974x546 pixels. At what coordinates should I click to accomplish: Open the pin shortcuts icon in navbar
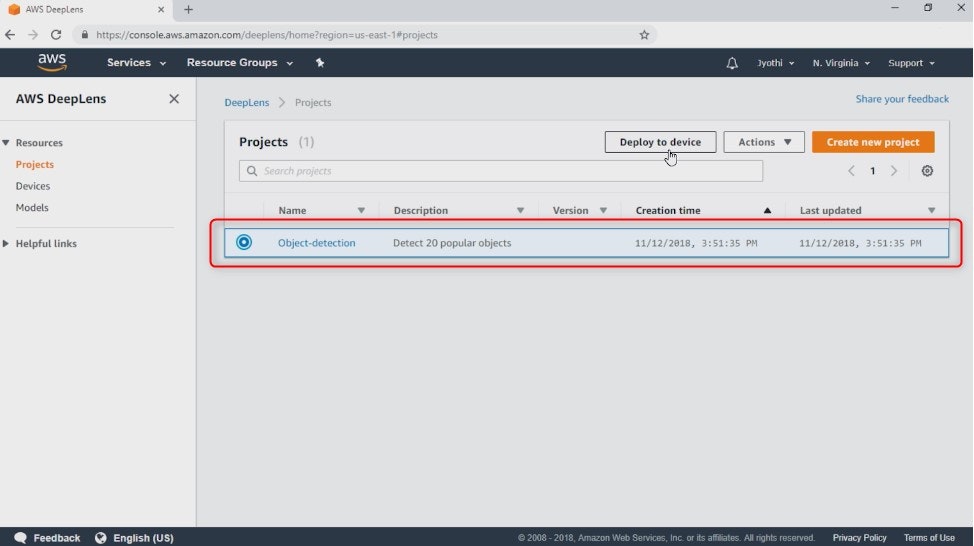pyautogui.click(x=320, y=63)
